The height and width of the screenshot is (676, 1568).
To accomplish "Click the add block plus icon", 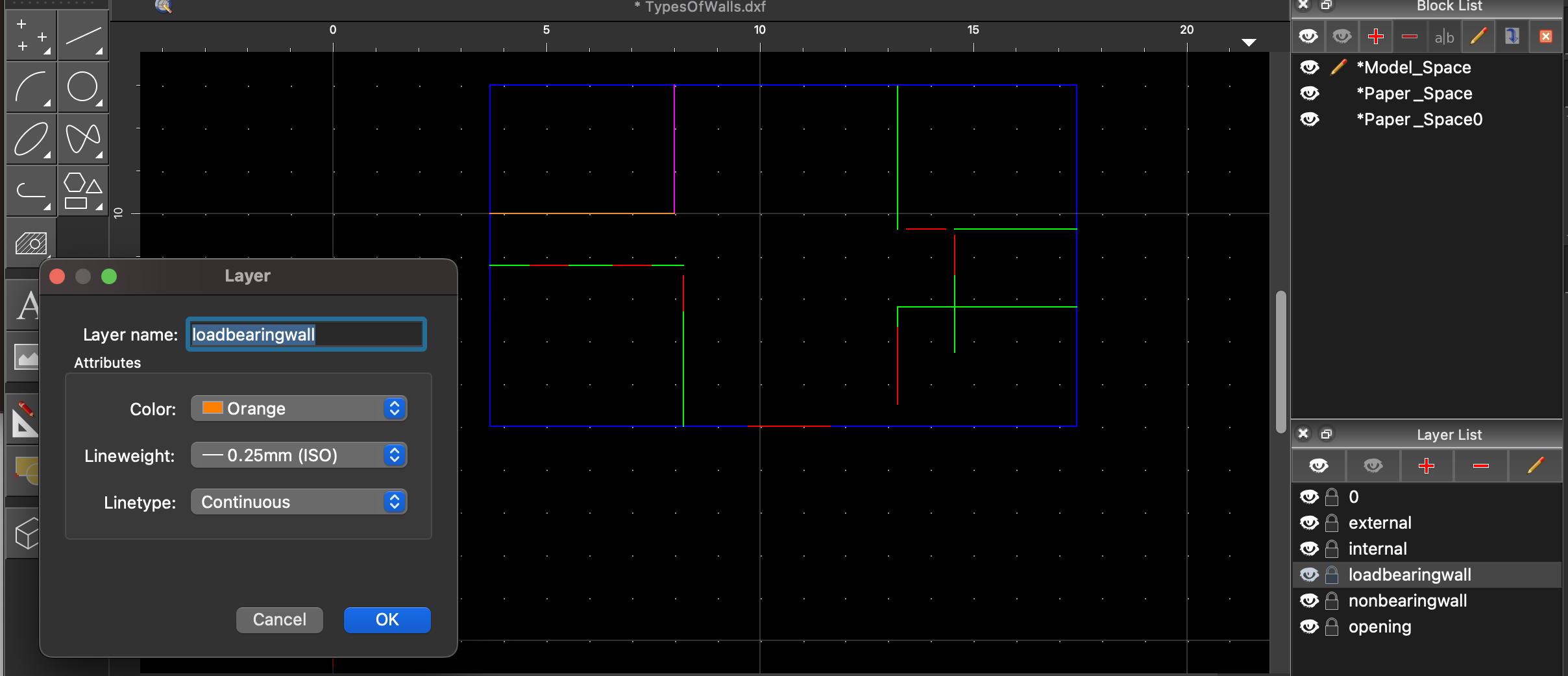I will pyautogui.click(x=1375, y=37).
